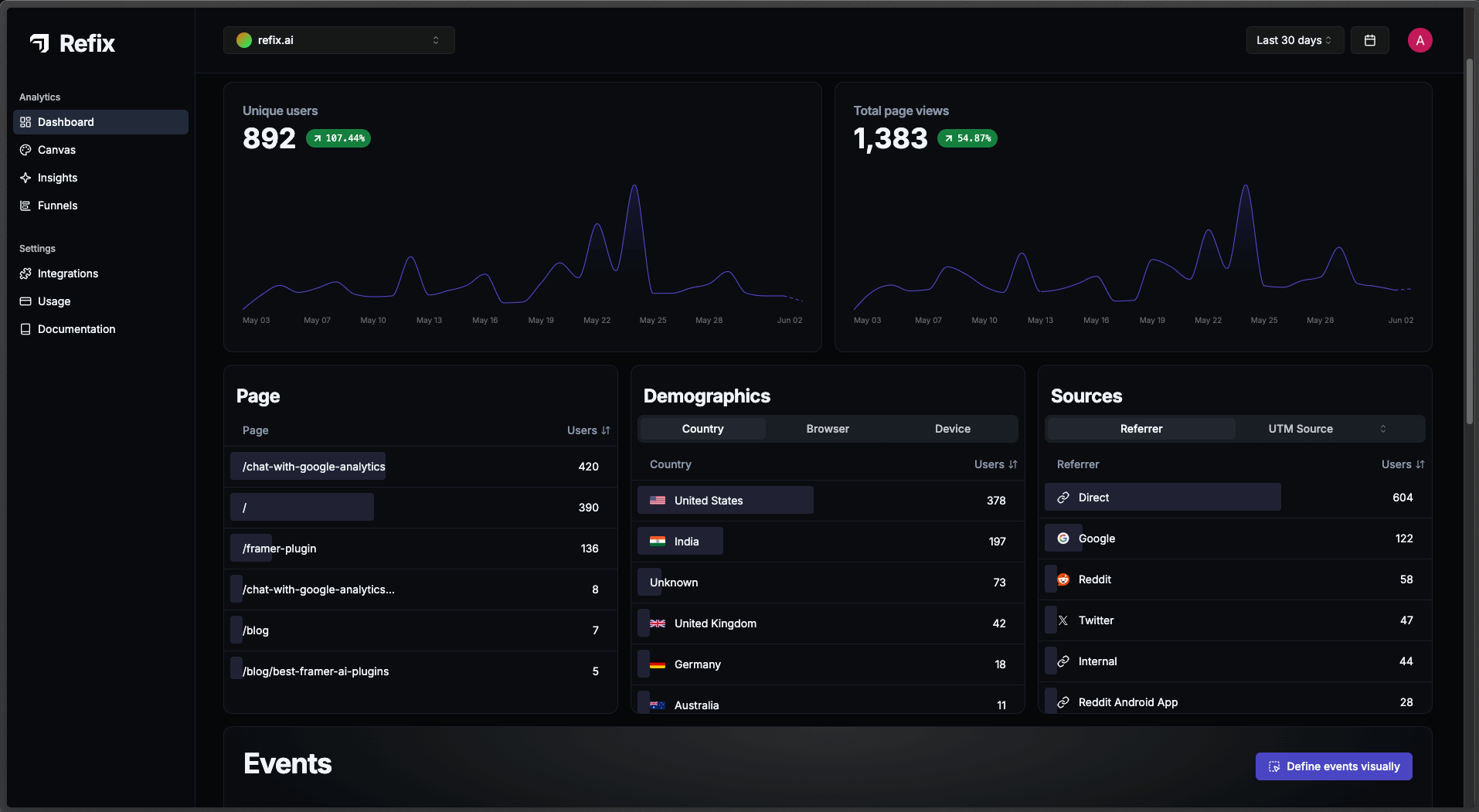Screen dimensions: 1479x812
Task: Toggle Users sort in Sources table
Action: tap(1402, 464)
